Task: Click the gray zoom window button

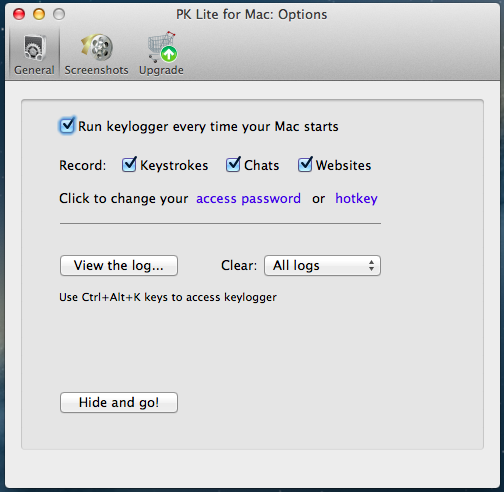Action: click(59, 14)
